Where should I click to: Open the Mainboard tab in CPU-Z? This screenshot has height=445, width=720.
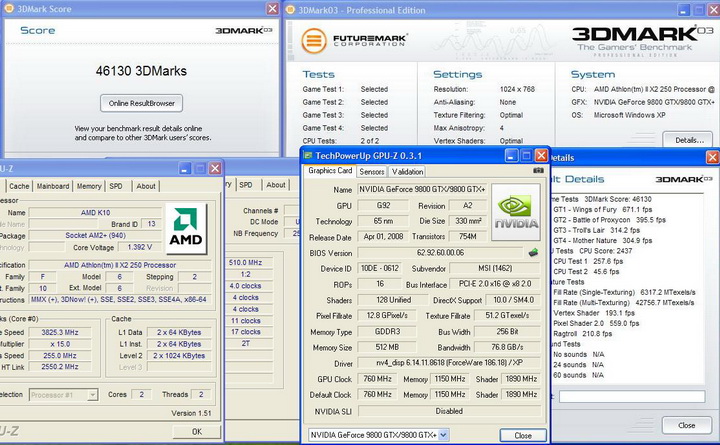coord(53,186)
